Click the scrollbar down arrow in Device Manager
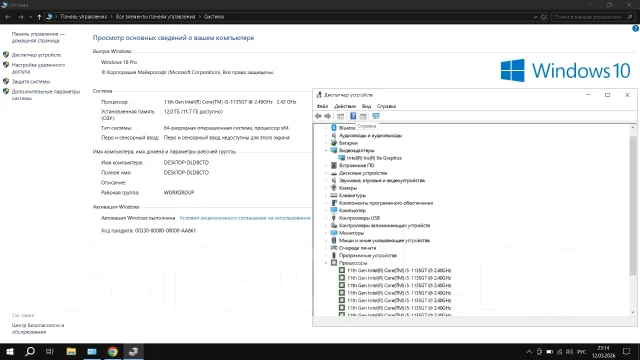Screen dimensions: 640x360 633,312
